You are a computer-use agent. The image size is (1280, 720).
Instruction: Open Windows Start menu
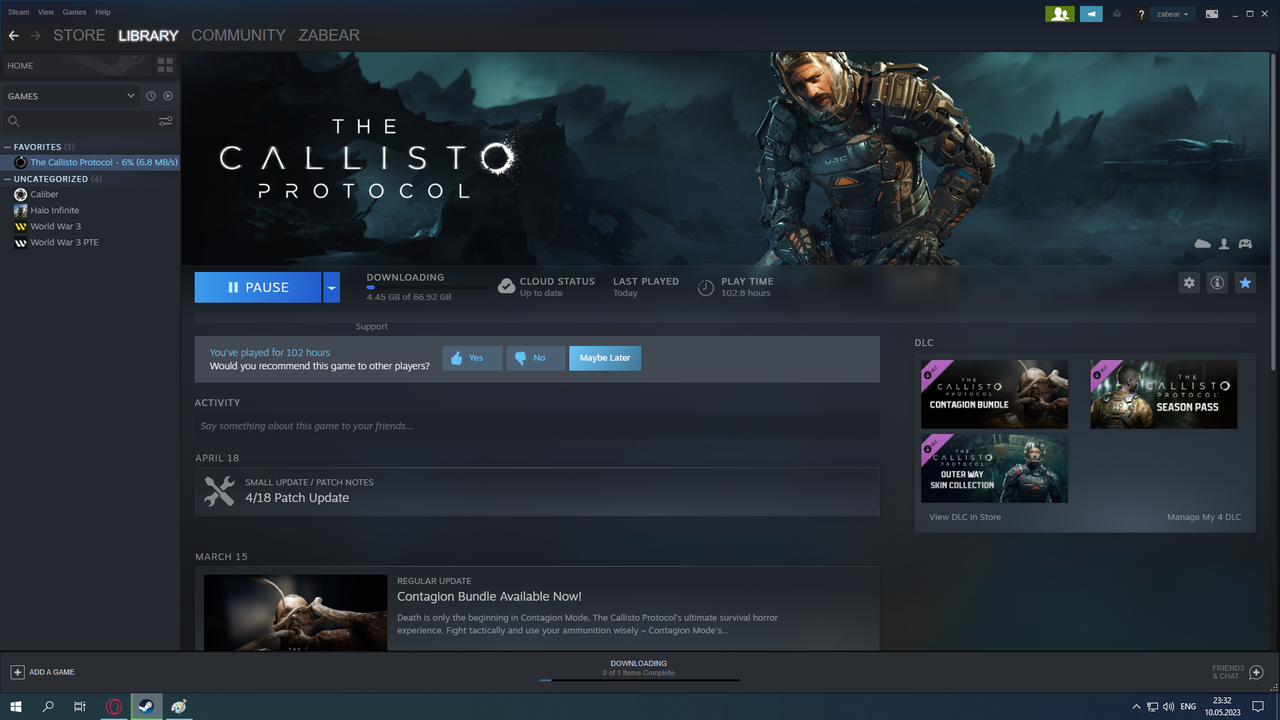click(x=16, y=706)
